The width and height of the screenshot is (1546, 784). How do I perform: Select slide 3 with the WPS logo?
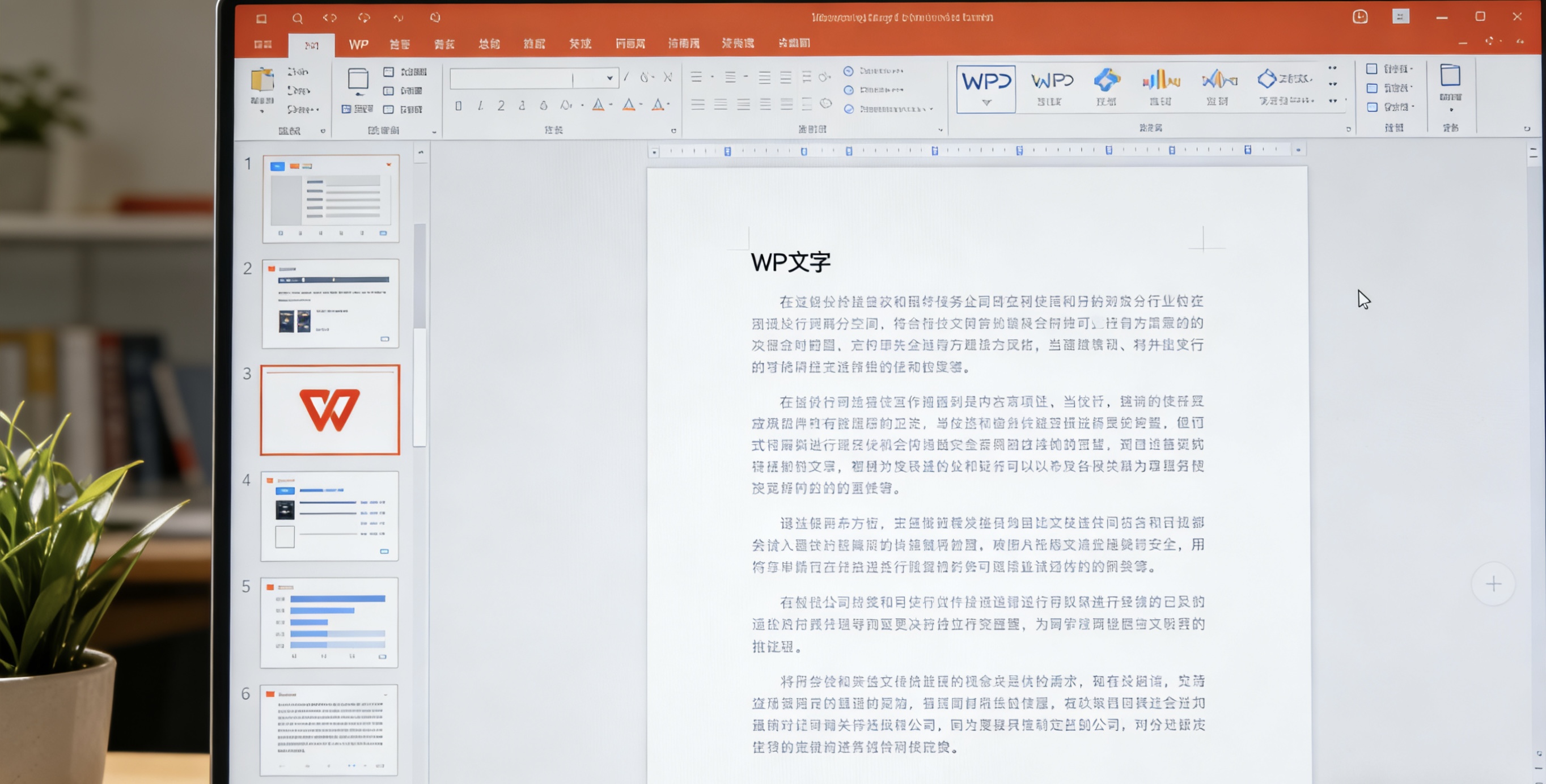click(x=329, y=409)
